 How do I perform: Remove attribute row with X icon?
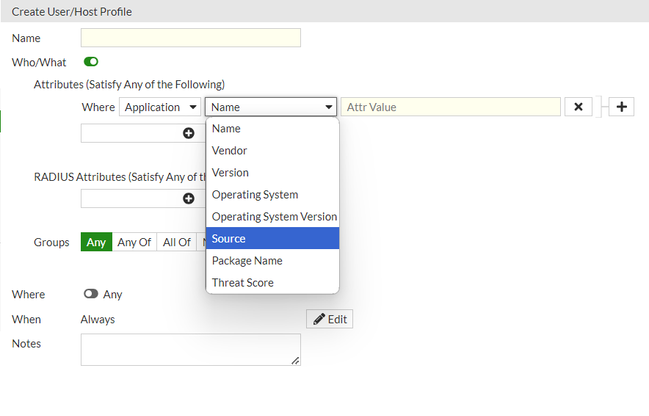(x=578, y=107)
